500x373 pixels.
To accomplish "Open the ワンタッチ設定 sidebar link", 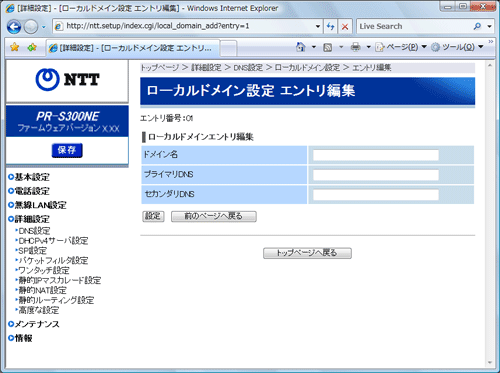I will pos(44,270).
